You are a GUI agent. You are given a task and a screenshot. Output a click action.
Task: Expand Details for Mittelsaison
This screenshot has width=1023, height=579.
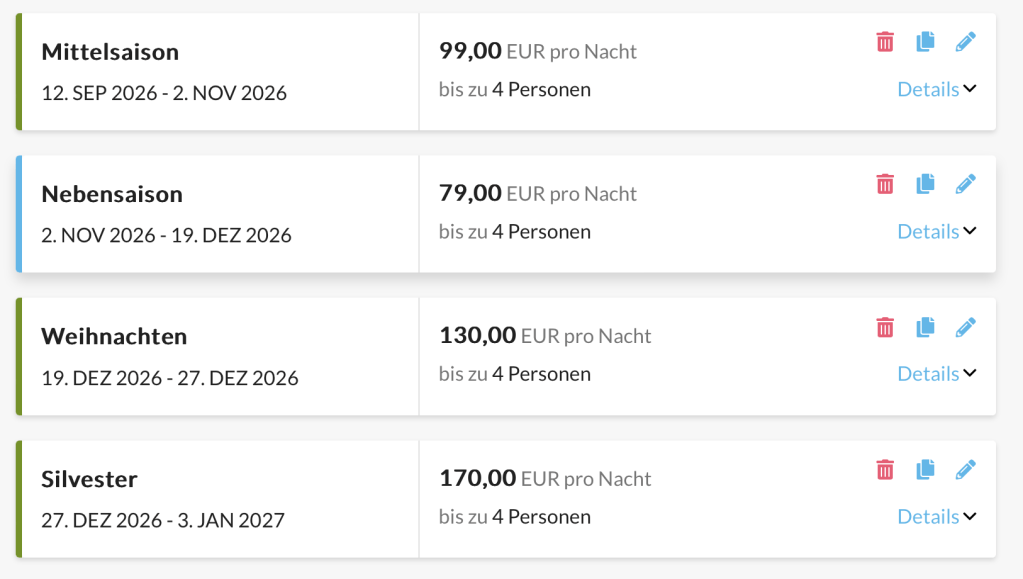936,89
